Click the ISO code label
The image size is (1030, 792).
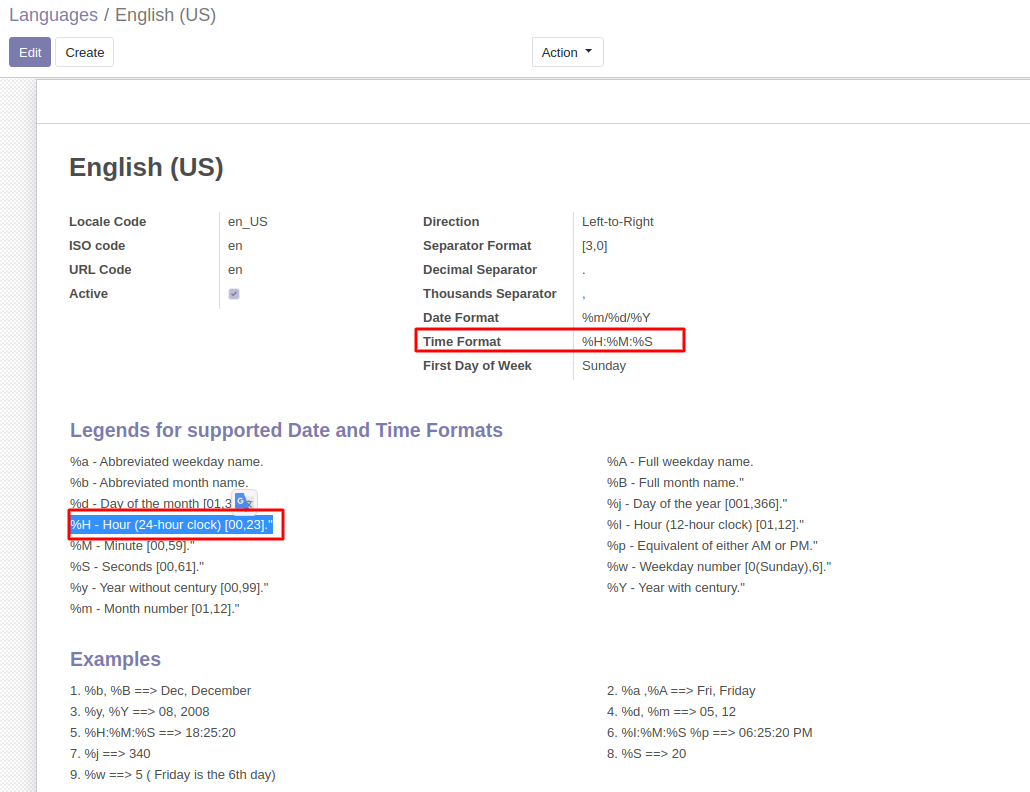[x=97, y=246]
